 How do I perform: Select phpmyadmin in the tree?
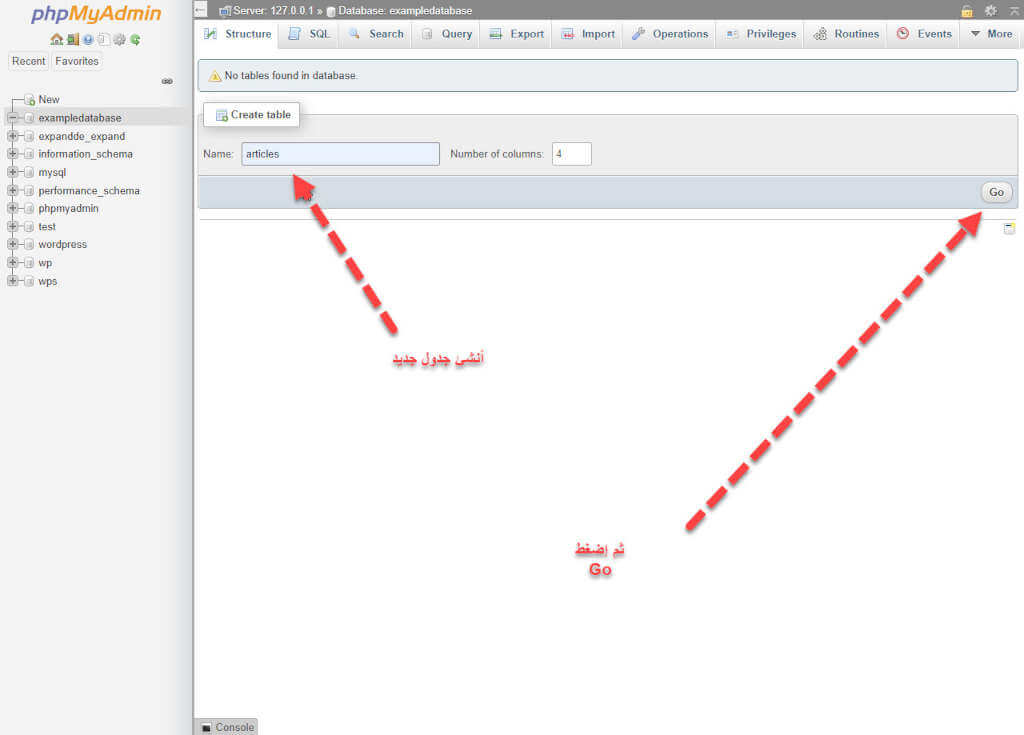pos(69,208)
